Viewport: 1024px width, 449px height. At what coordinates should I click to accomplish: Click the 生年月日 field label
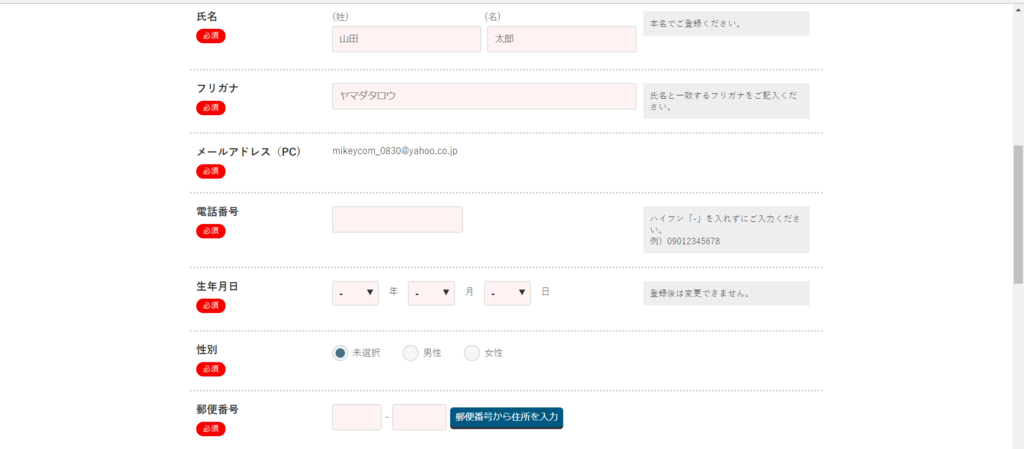coord(217,286)
